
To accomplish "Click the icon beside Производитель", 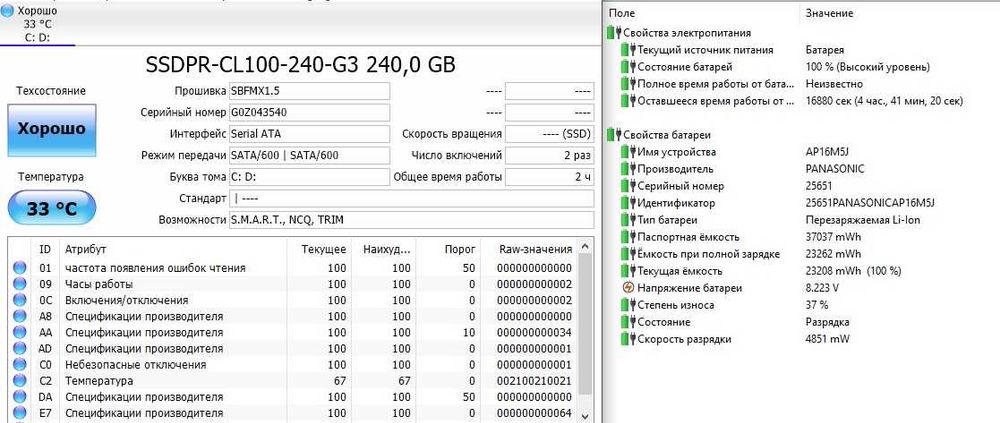I will click(x=629, y=169).
